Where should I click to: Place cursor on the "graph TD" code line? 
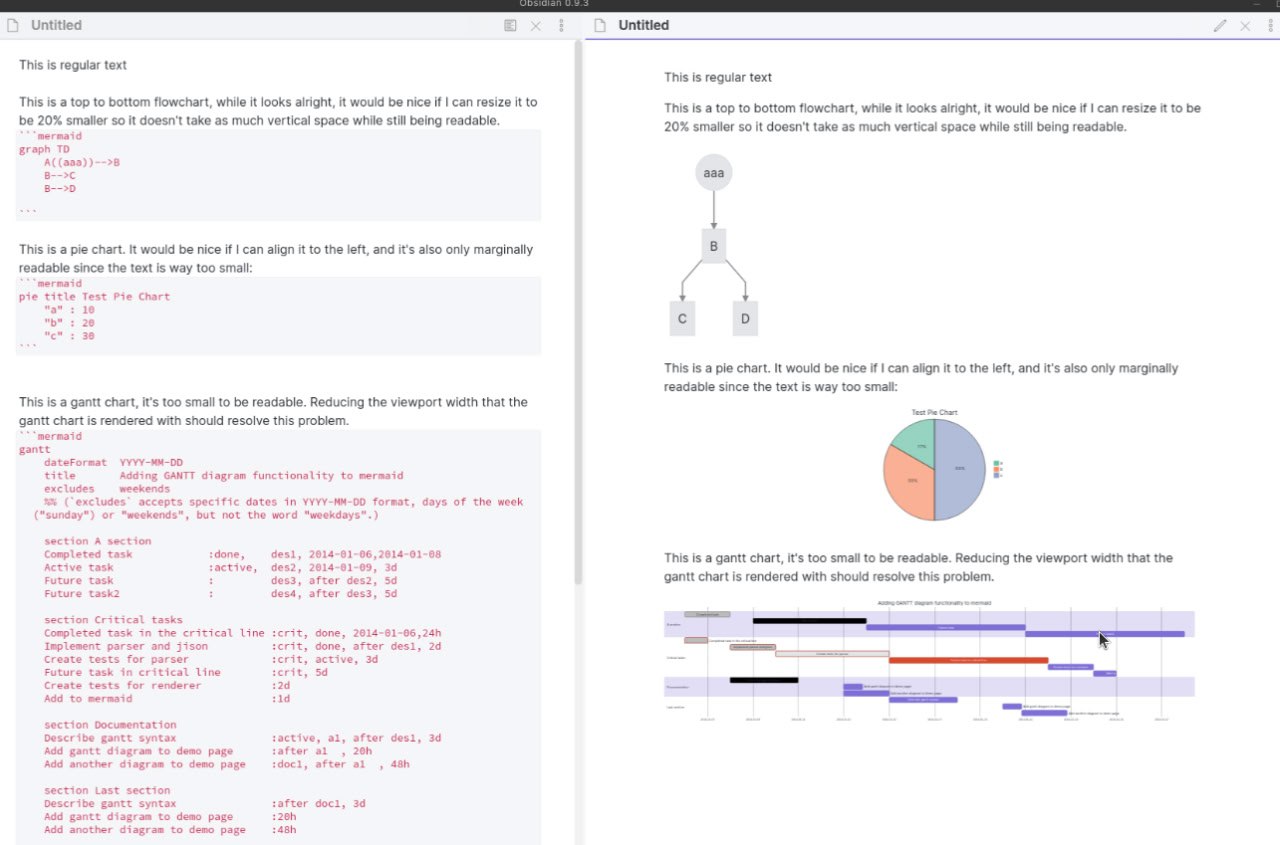(x=44, y=149)
